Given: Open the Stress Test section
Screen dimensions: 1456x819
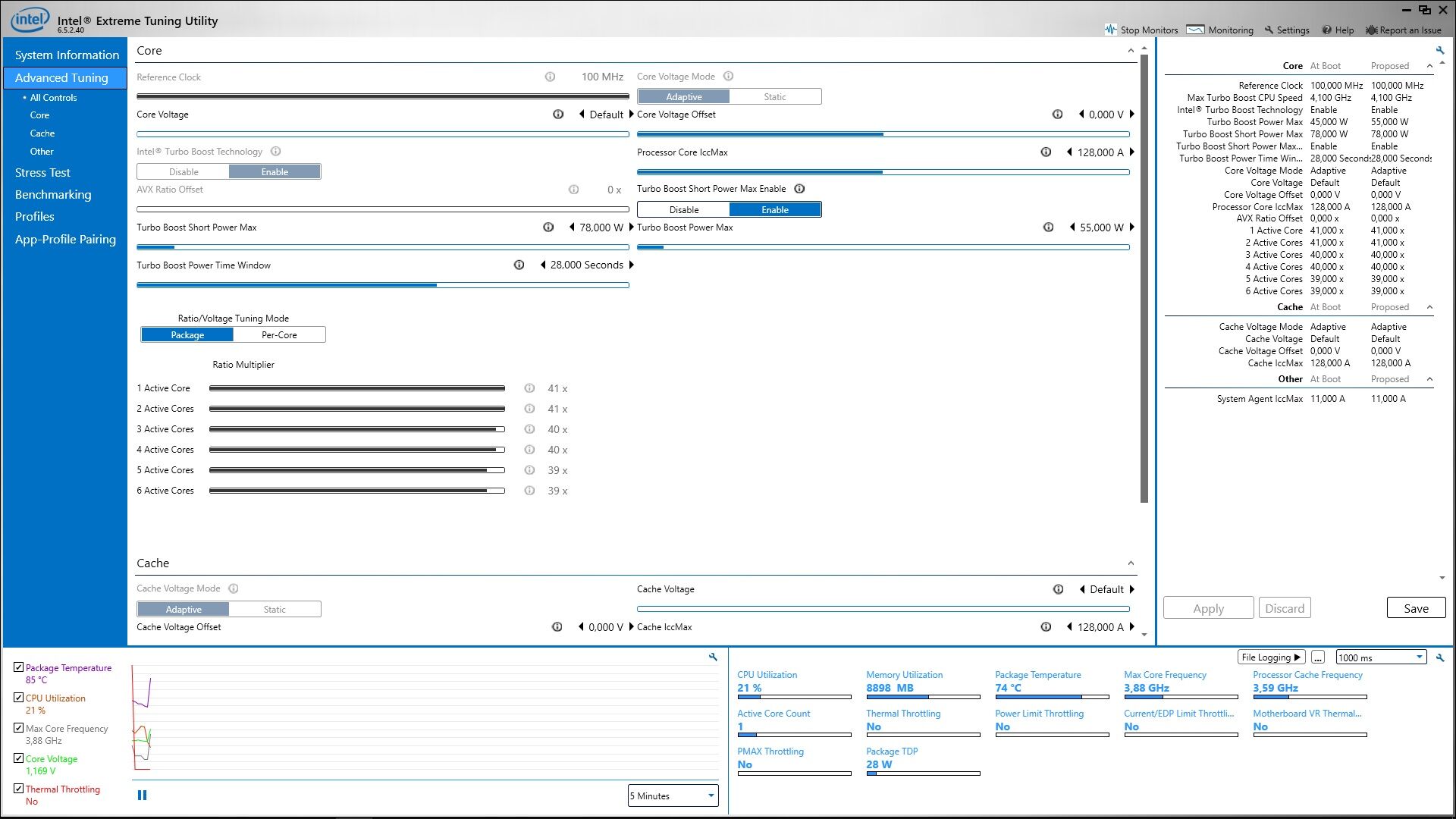Looking at the screenshot, I should coord(42,173).
